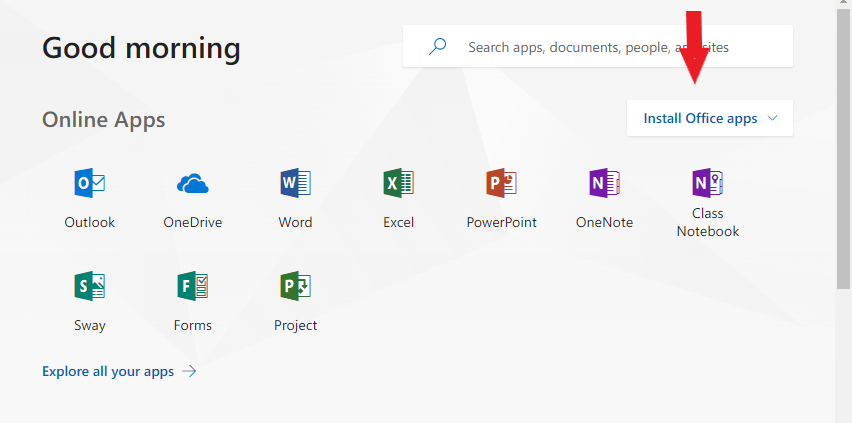
Task: Click the Install Office apps chevron
Action: tap(773, 119)
